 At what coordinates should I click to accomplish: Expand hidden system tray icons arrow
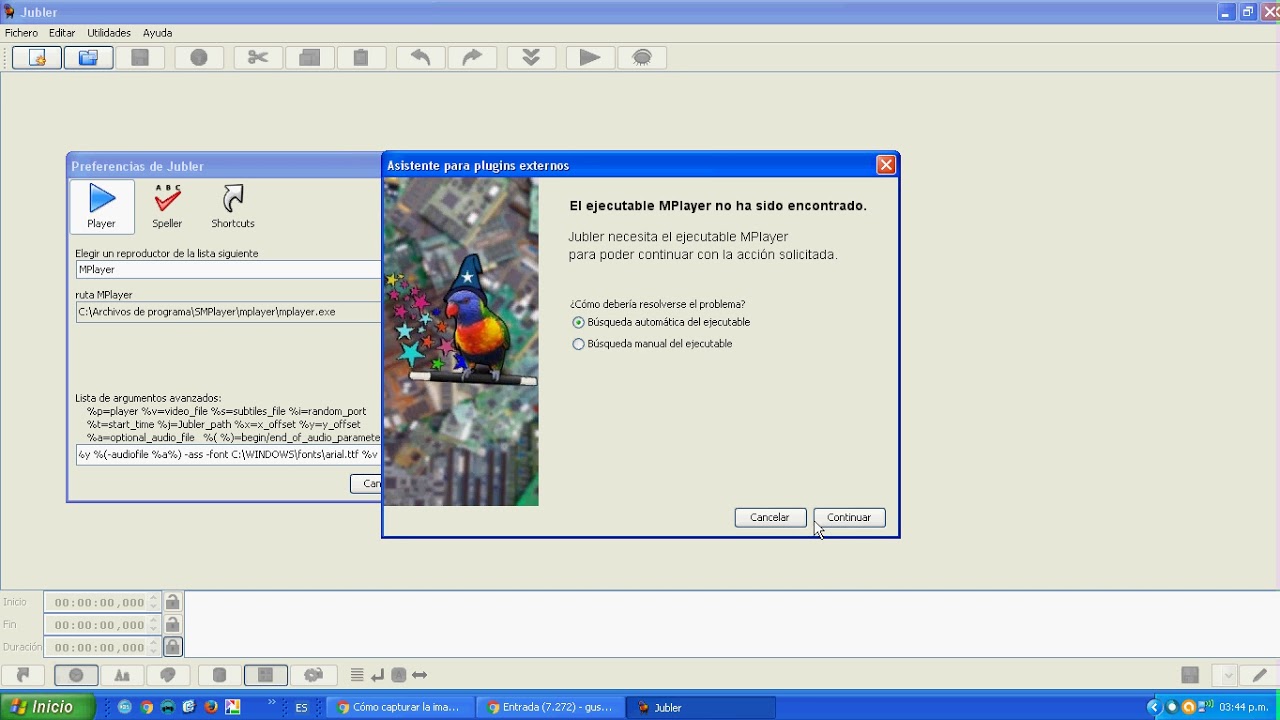click(1154, 707)
